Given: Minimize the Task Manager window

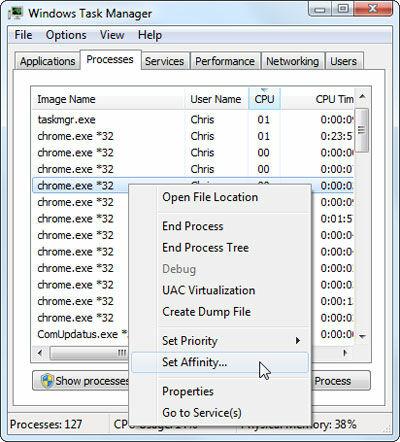Looking at the screenshot, I should point(320,9).
